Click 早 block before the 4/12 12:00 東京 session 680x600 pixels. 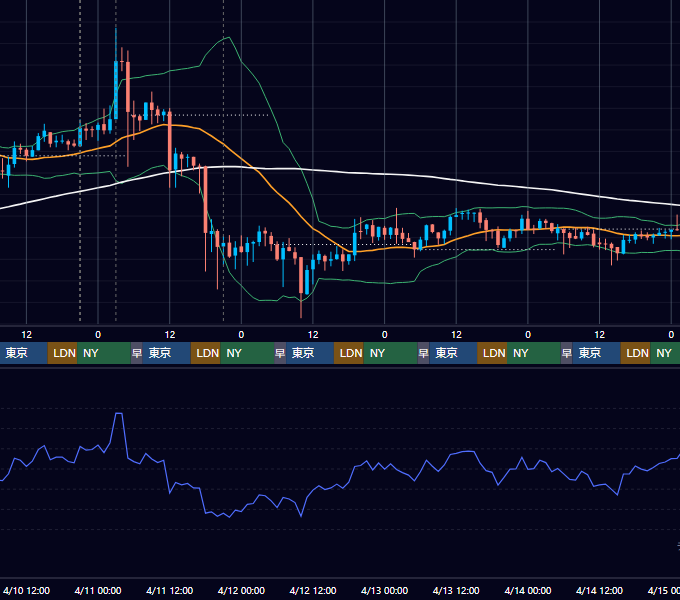pos(280,353)
